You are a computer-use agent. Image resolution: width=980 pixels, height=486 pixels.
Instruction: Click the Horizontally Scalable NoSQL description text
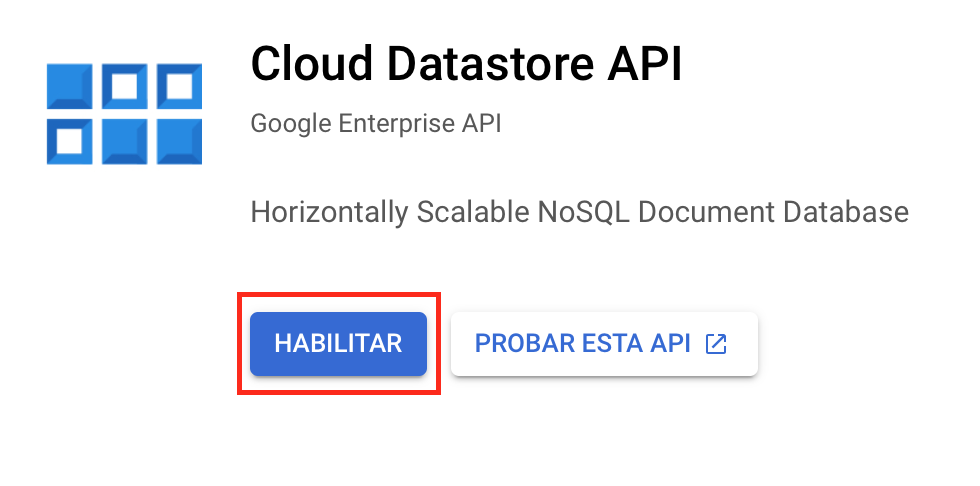[579, 212]
